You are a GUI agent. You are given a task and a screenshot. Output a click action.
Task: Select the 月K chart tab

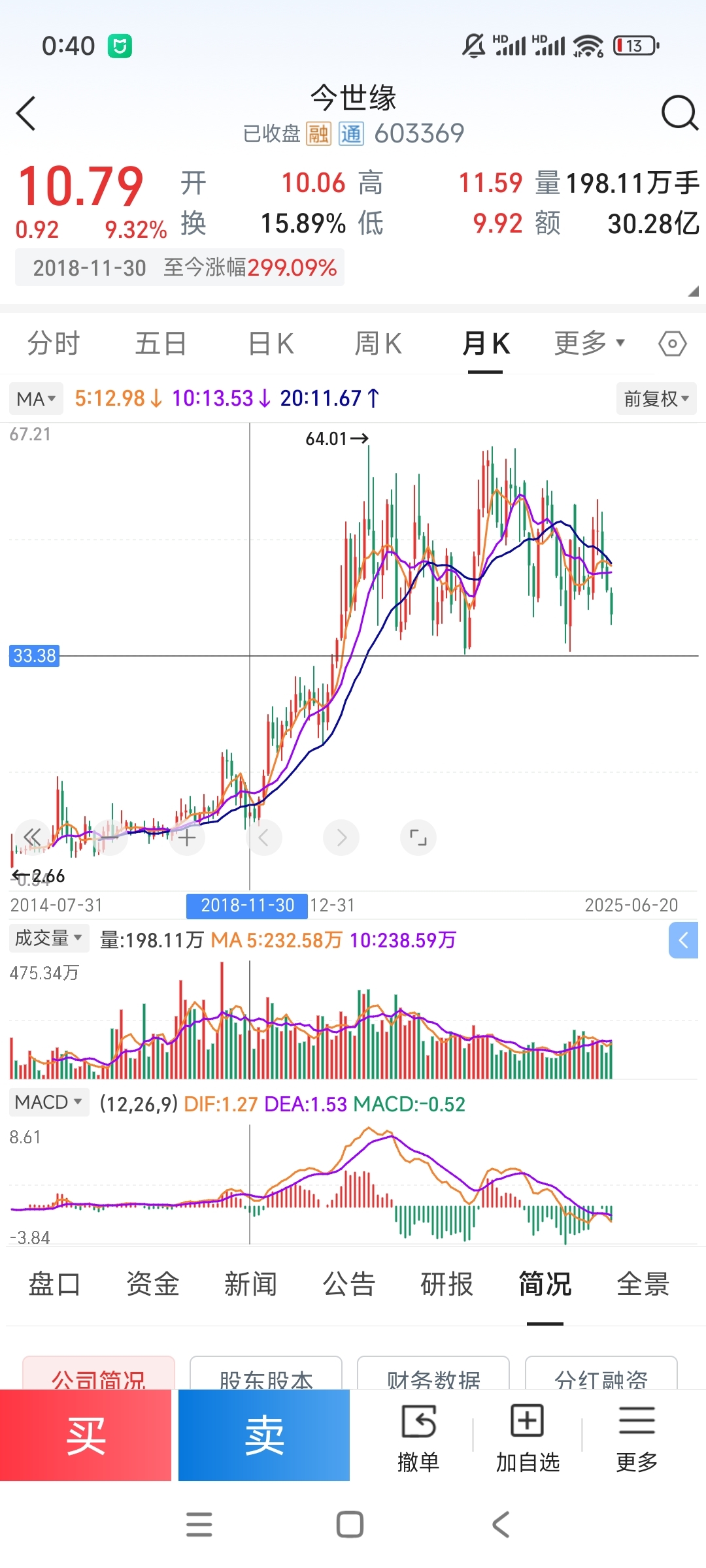point(486,343)
